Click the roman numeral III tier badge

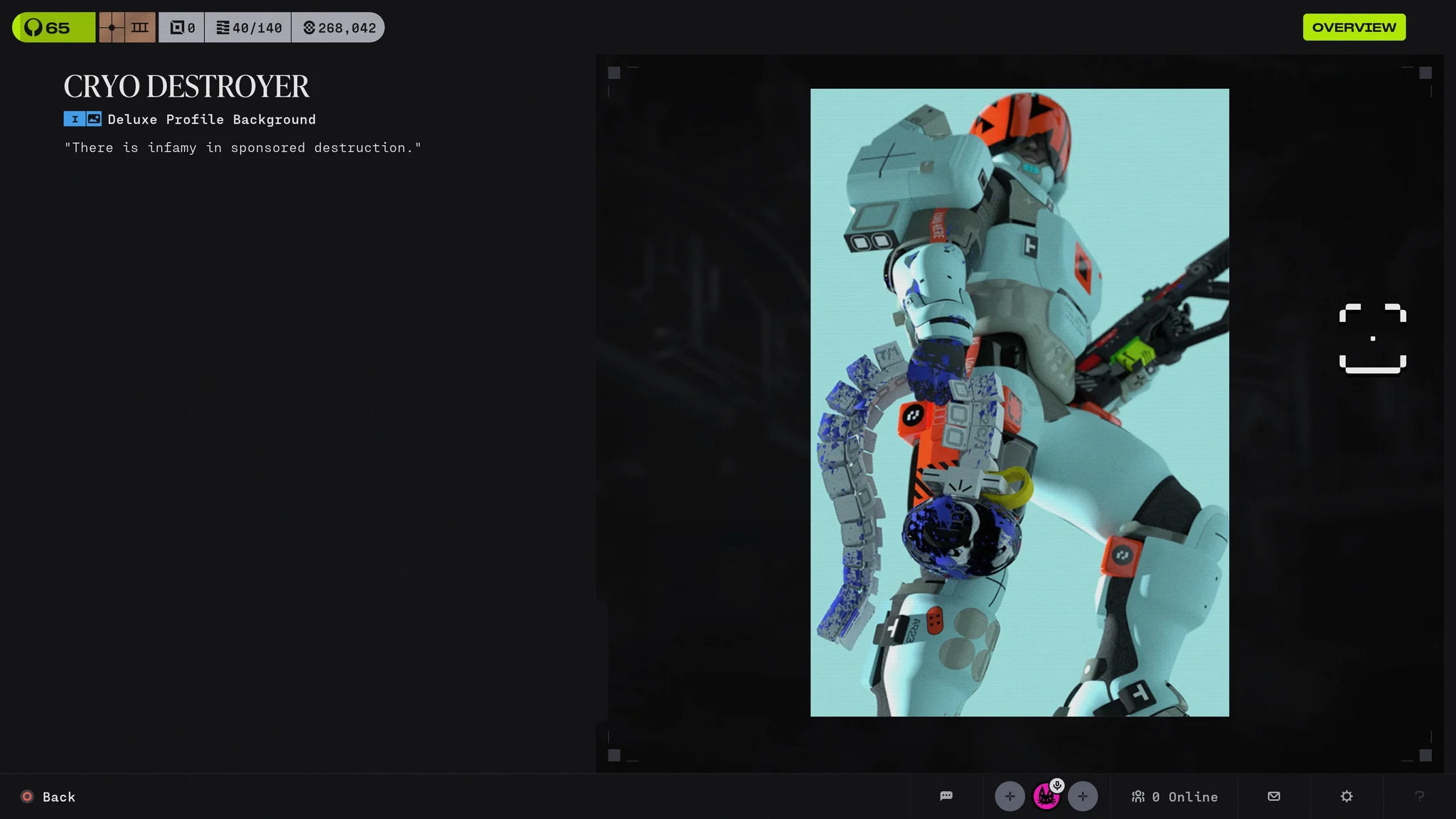tap(140, 28)
